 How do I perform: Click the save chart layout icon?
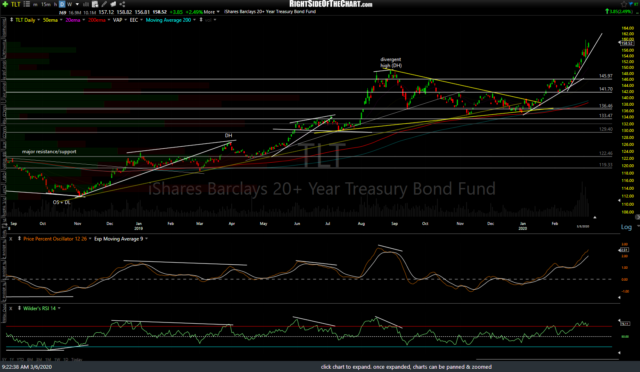coord(95,4)
